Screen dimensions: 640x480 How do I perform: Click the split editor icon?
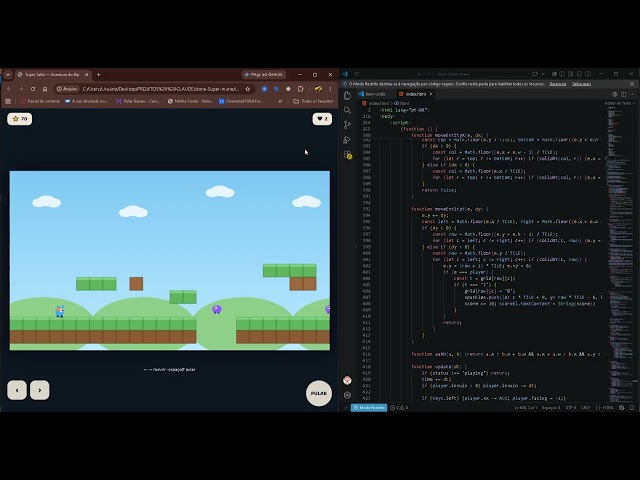624,94
